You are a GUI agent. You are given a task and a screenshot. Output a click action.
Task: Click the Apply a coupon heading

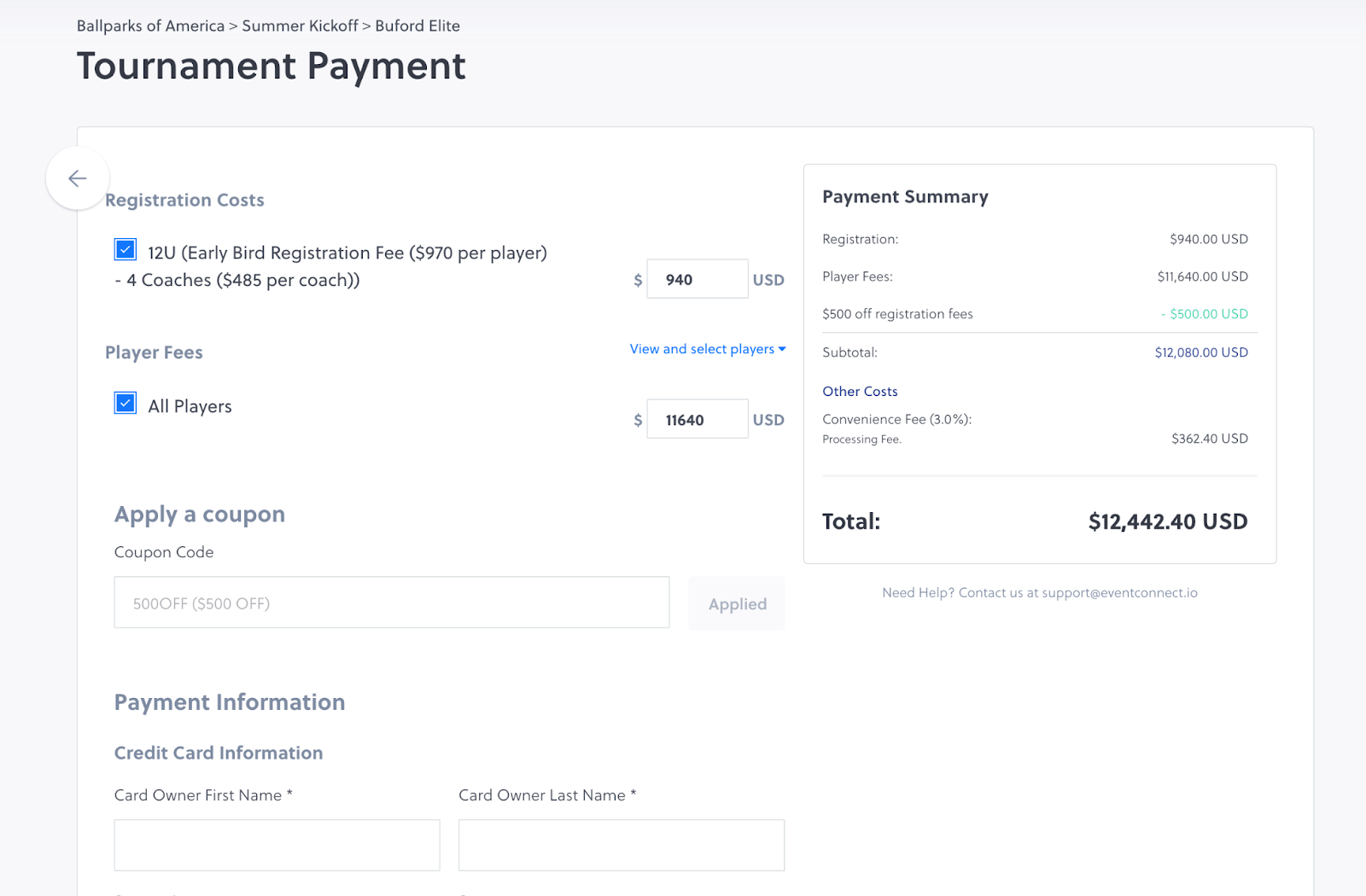[x=200, y=515]
